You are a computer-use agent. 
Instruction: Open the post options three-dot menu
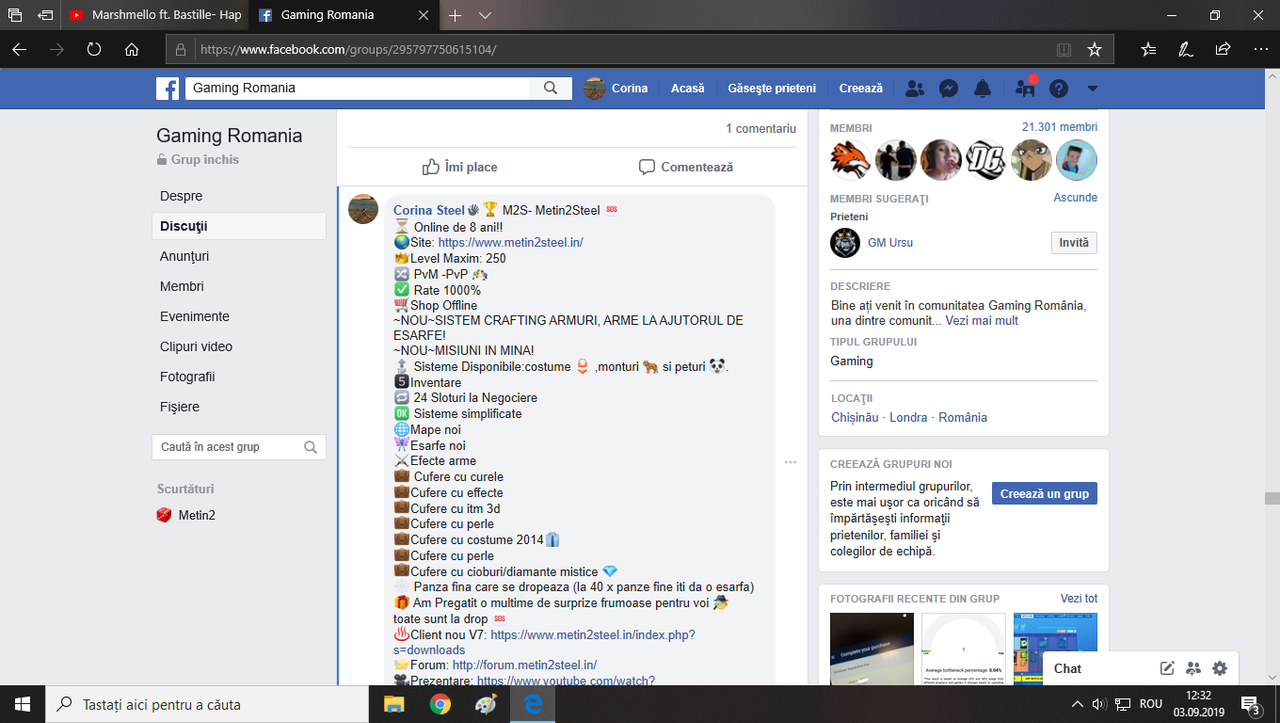[790, 462]
